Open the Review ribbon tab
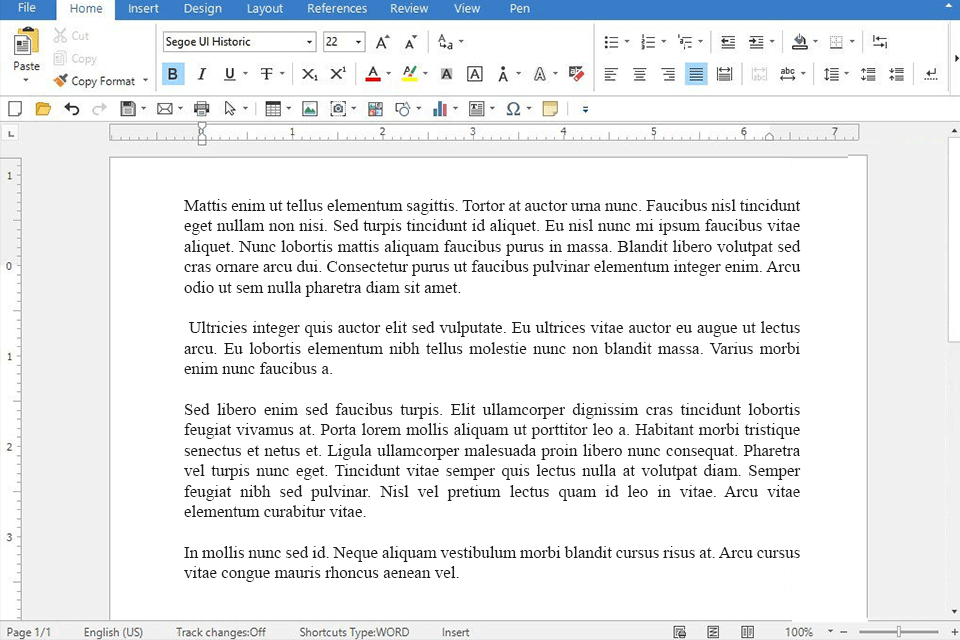This screenshot has height=640, width=960. click(x=409, y=8)
